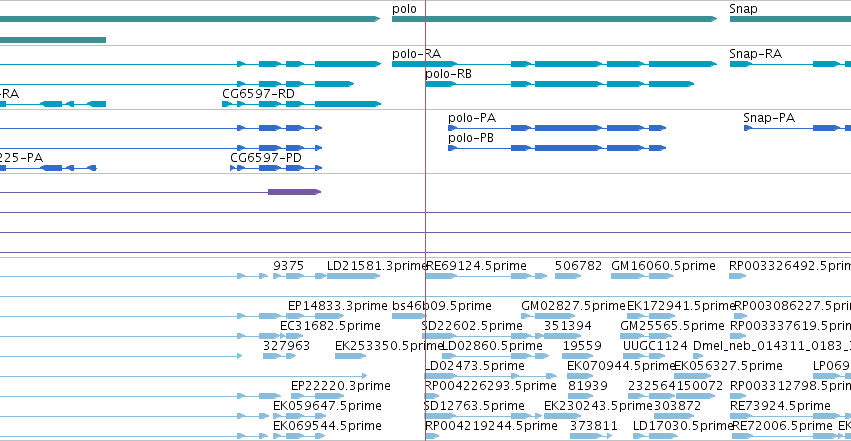Click the 373811 alignment label
The image size is (851, 441).
point(594,426)
